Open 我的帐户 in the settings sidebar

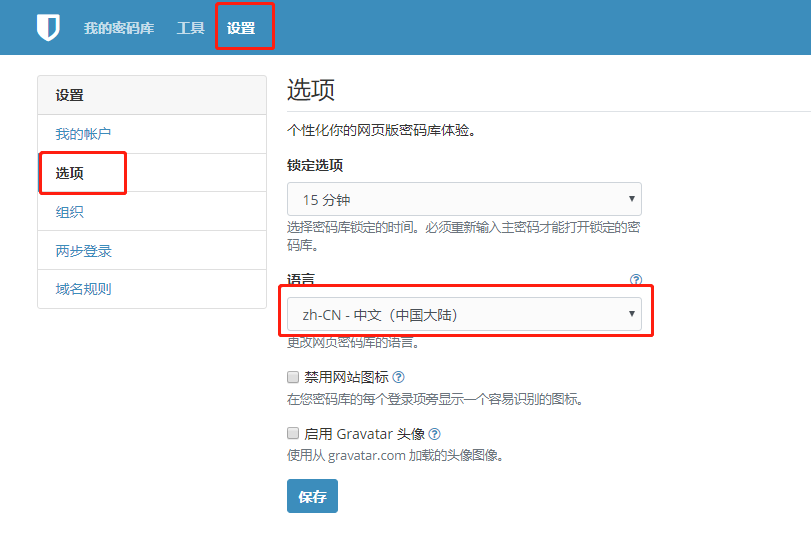[83, 134]
